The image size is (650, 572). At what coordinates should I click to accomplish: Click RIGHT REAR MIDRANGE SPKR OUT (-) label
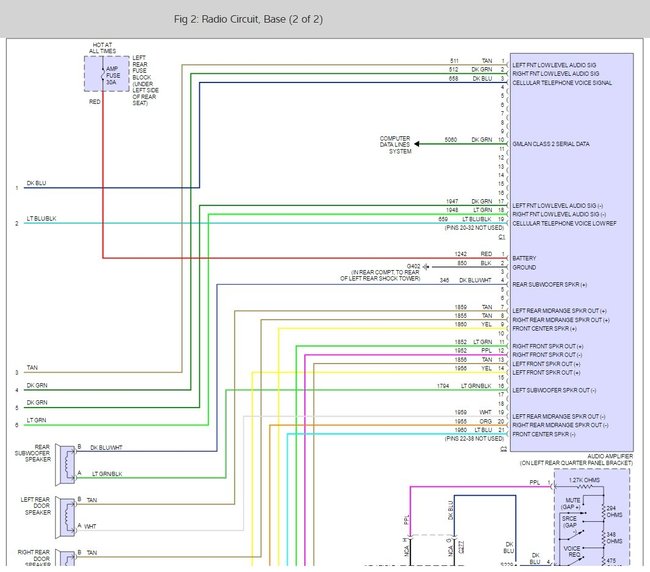(x=560, y=425)
